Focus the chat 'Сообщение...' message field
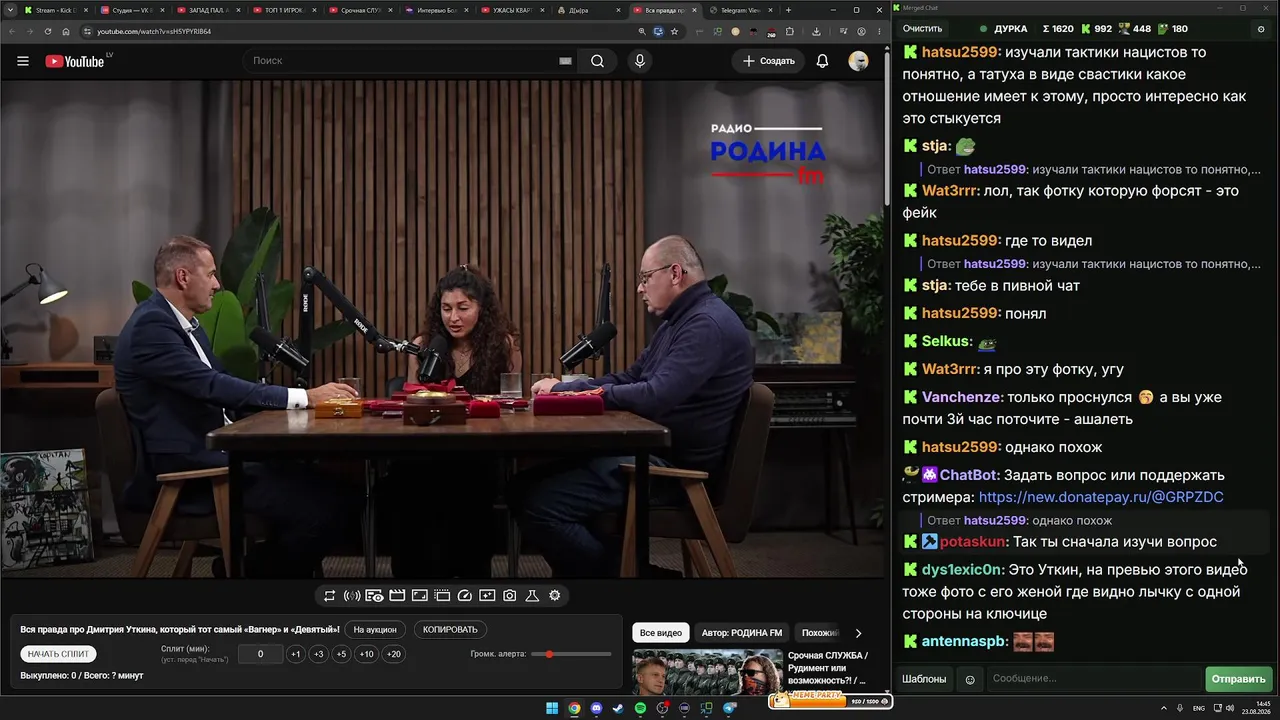Viewport: 1280px width, 720px height. [1094, 679]
